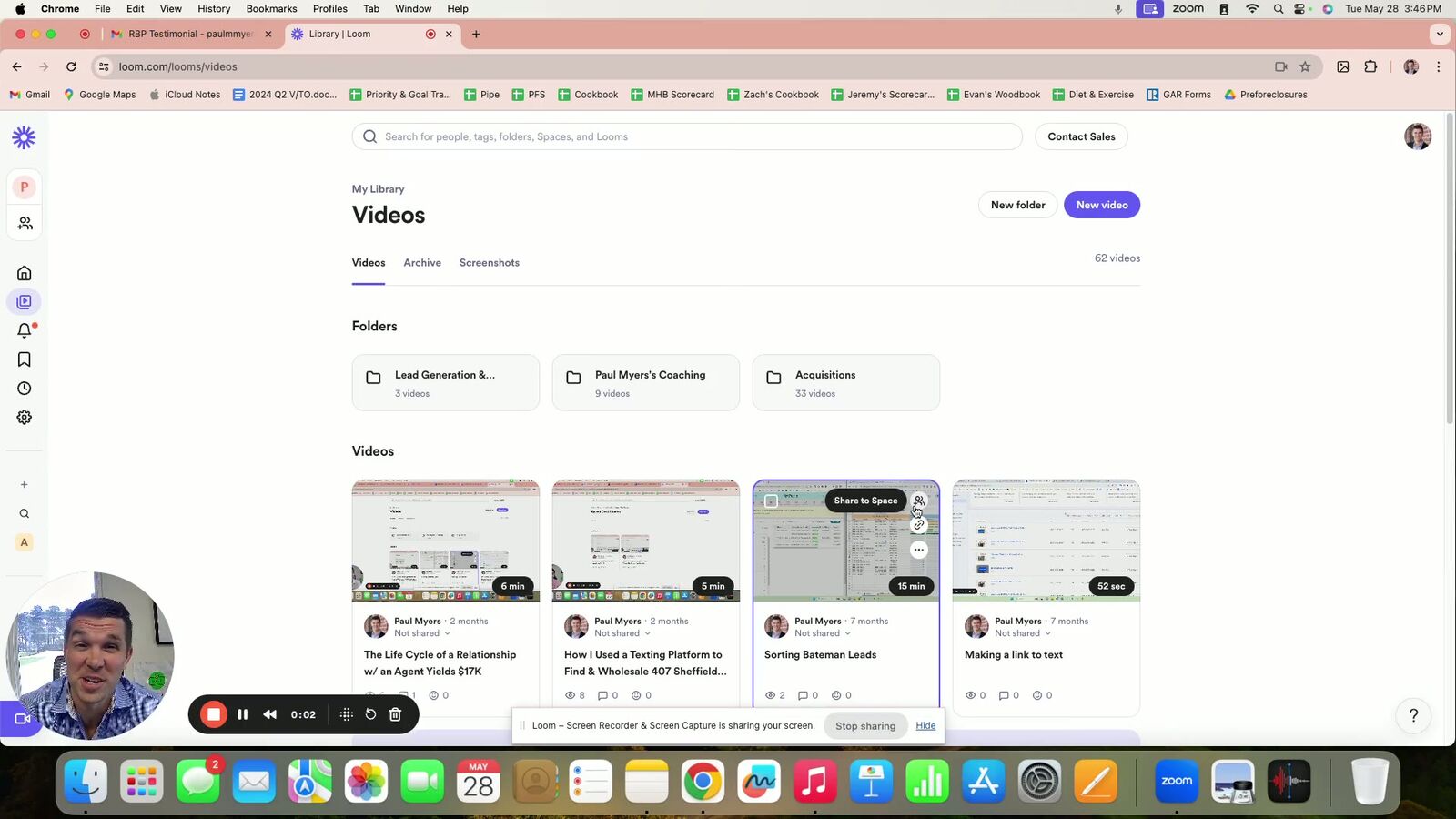Pause the Loom recording
This screenshot has width=1456, height=819.
click(x=242, y=714)
